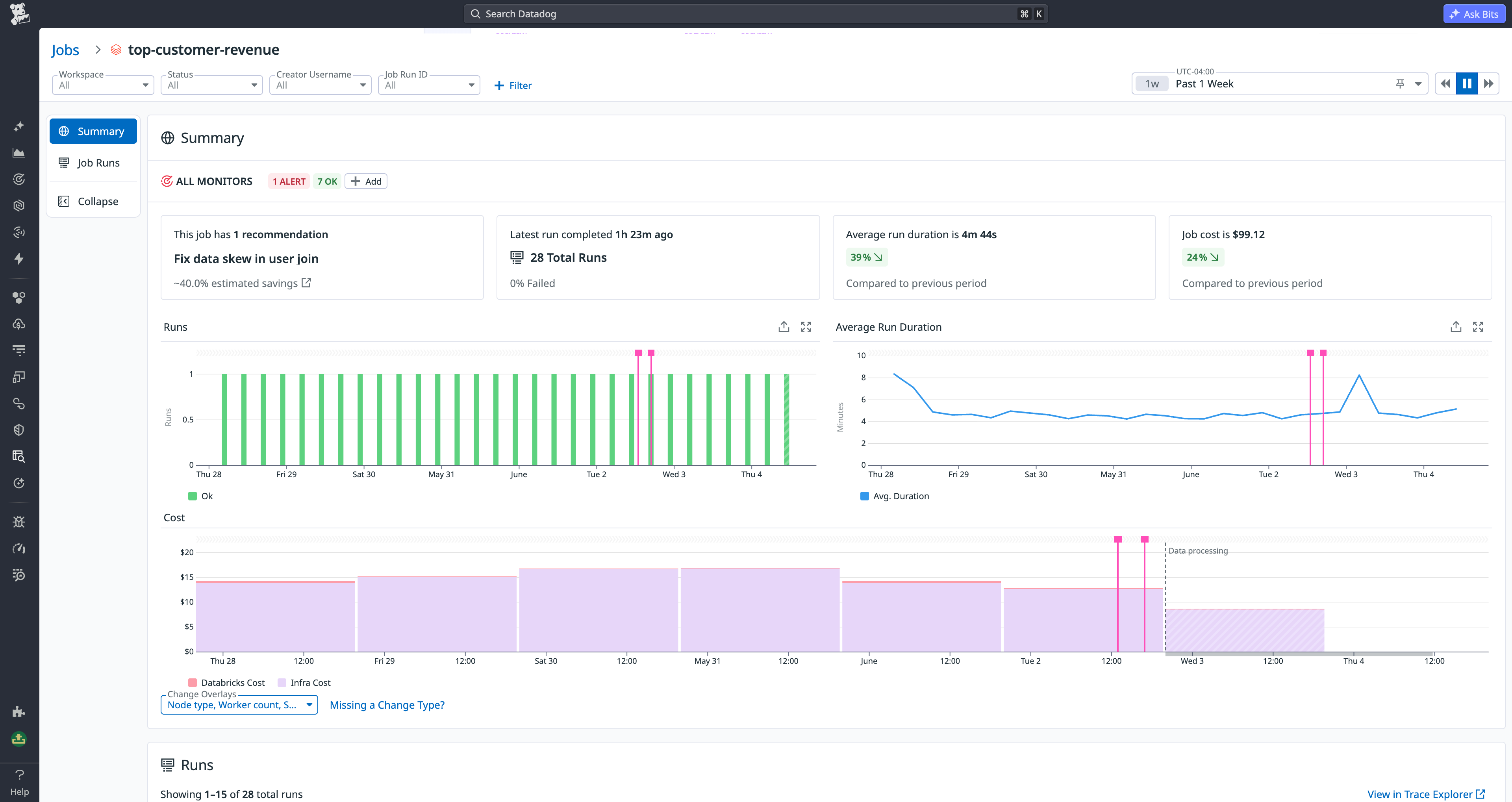Click the green account icon in sidebar
1512x802 pixels.
(x=19, y=739)
